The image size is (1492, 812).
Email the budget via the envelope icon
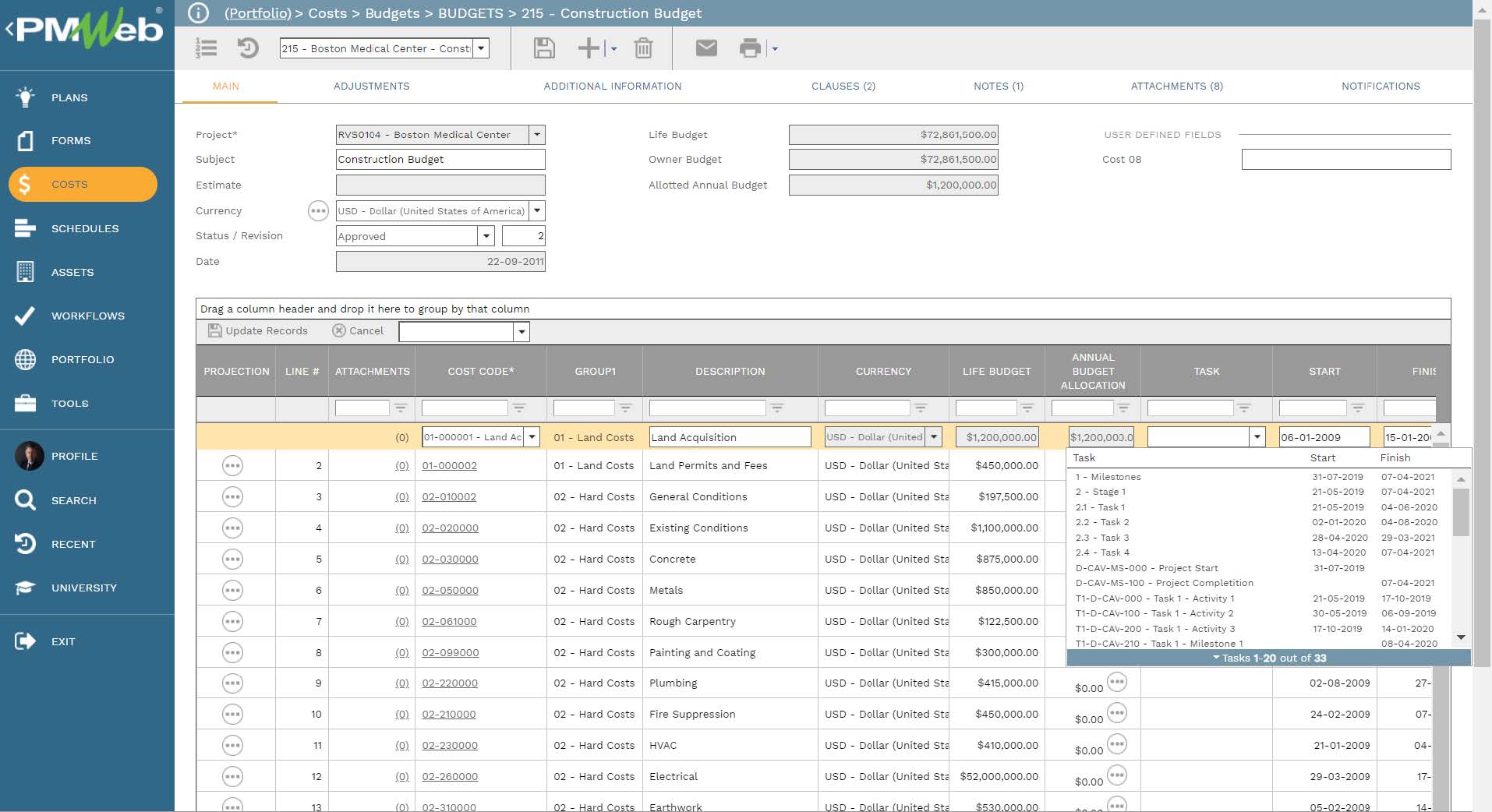coord(706,48)
